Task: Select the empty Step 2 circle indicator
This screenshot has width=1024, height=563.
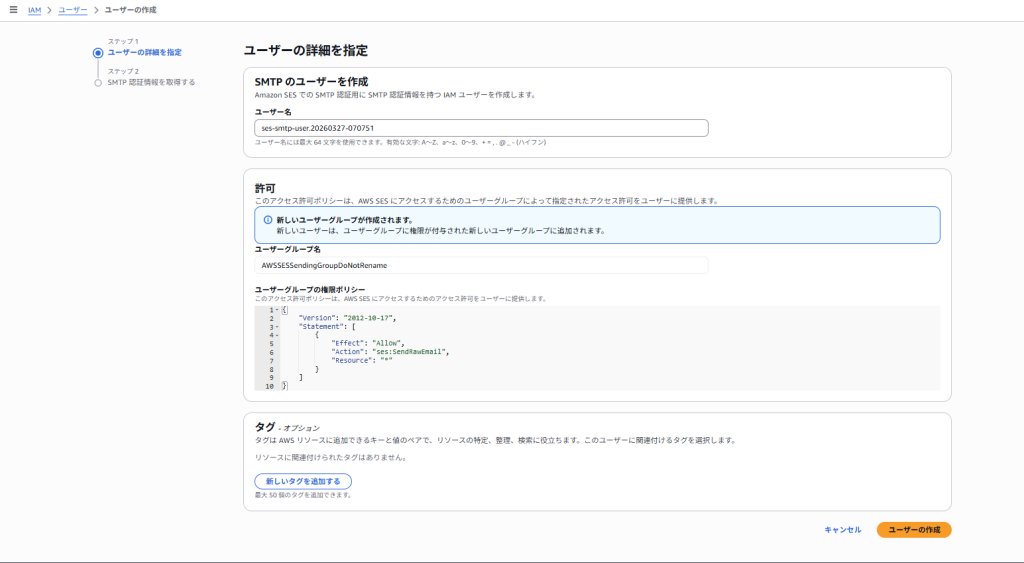Action: (98, 83)
